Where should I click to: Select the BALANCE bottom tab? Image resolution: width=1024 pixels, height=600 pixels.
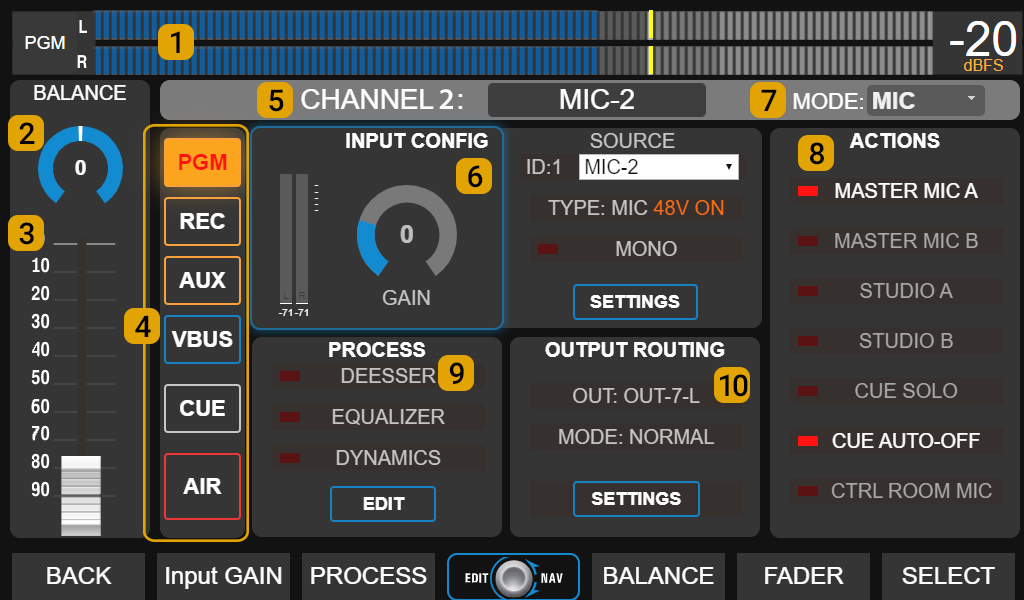click(658, 576)
